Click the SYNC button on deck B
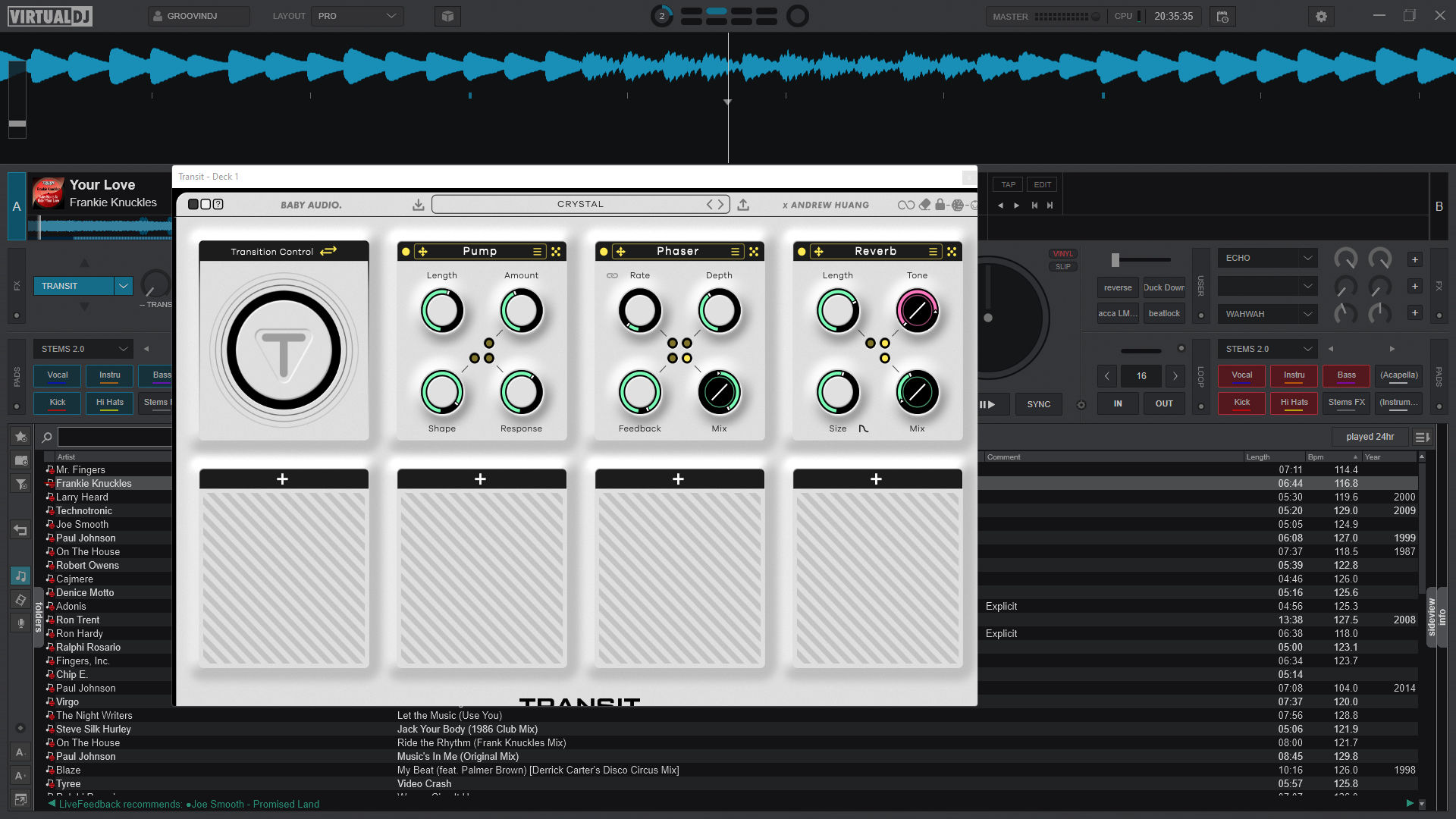The height and width of the screenshot is (819, 1456). pyautogui.click(x=1039, y=404)
